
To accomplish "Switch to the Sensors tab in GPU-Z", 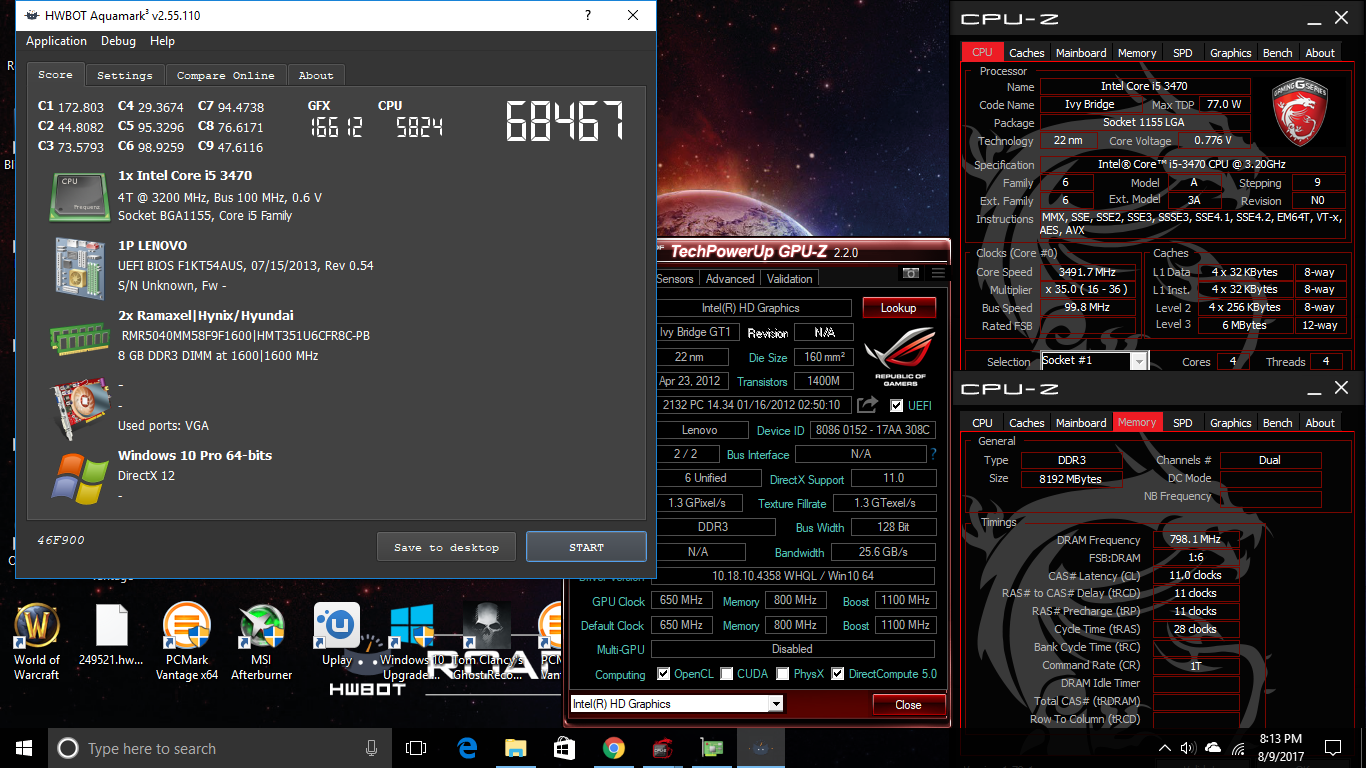I will [675, 279].
